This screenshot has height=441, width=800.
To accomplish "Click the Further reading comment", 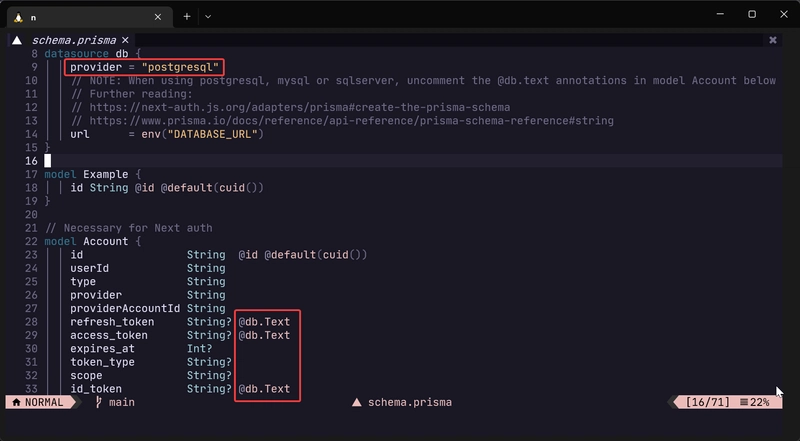I will tap(132, 94).
